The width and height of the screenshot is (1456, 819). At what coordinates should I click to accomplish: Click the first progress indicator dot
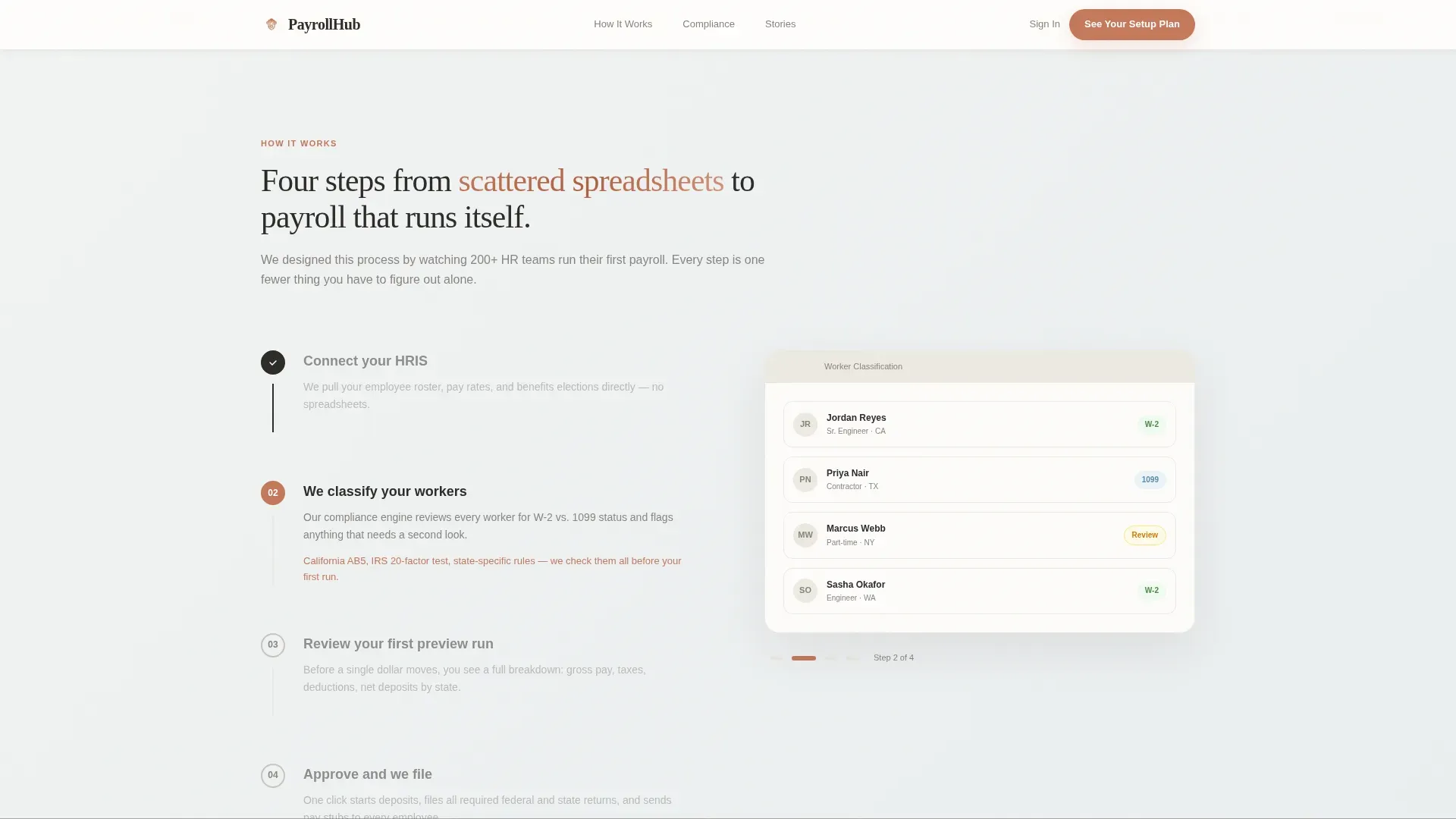pyautogui.click(x=777, y=658)
